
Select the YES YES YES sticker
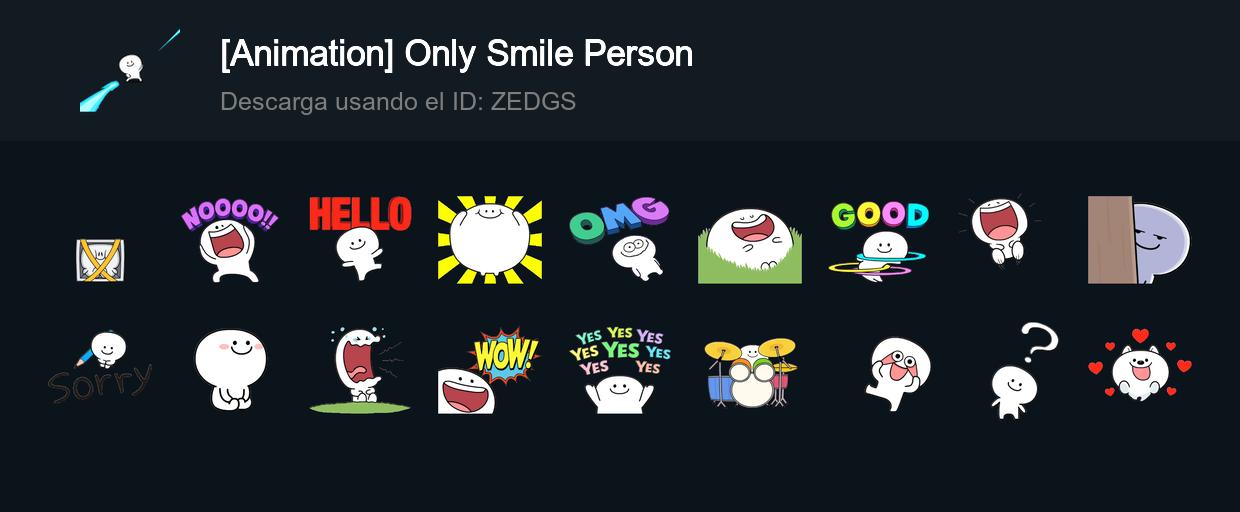pos(620,369)
